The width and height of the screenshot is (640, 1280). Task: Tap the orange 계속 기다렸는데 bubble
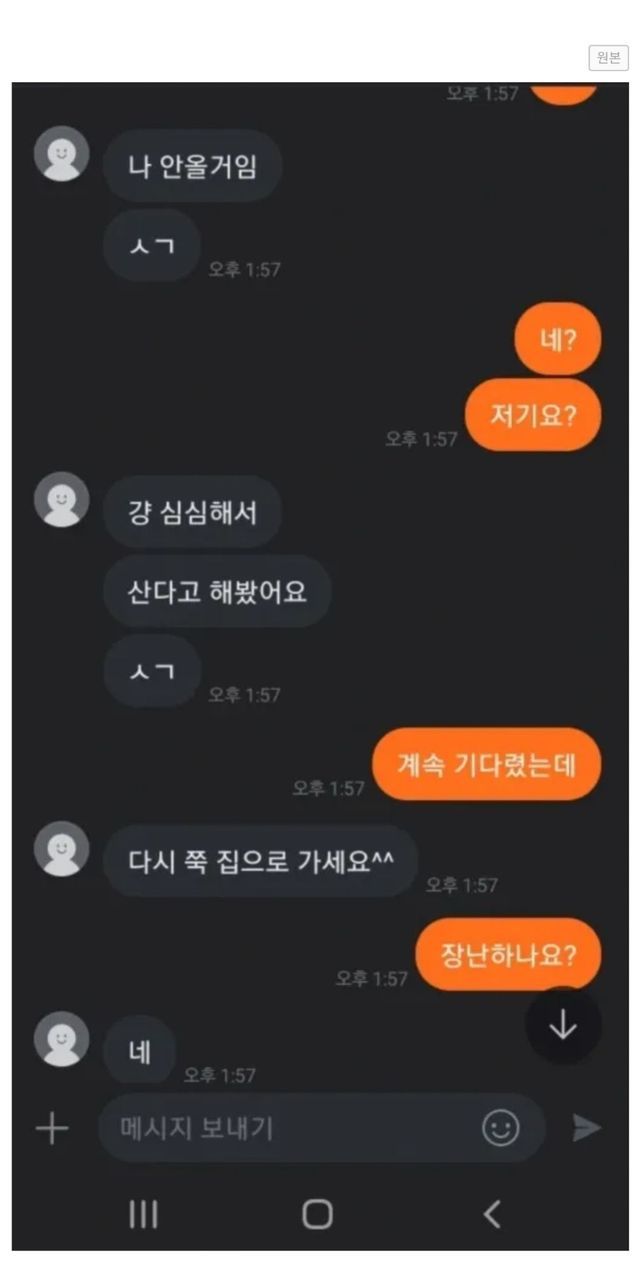(486, 764)
